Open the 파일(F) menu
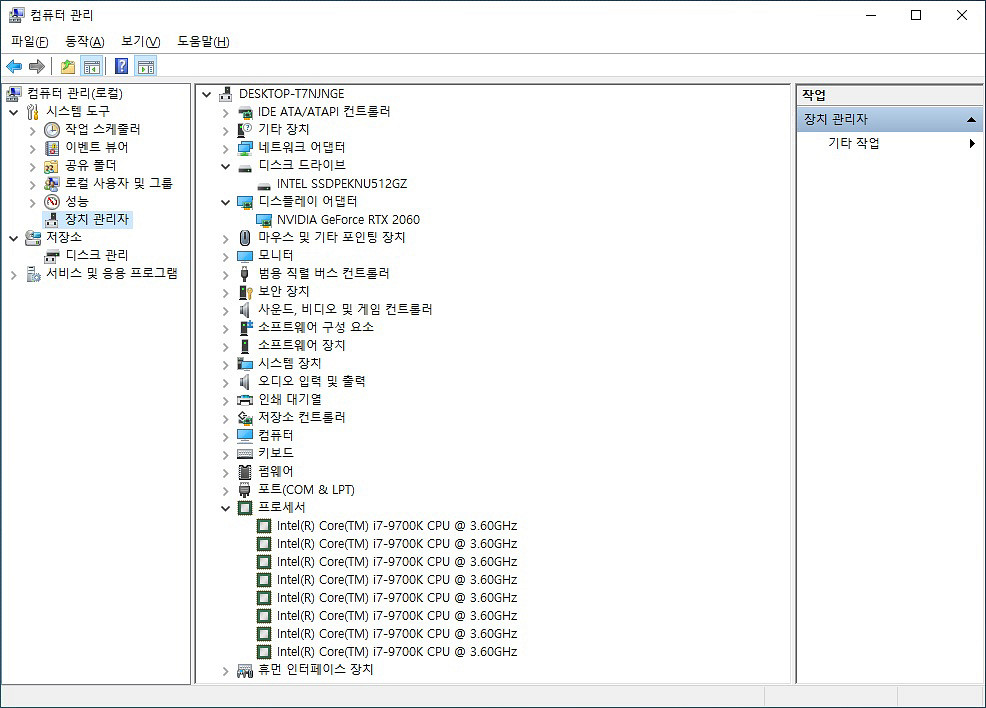The image size is (986, 708). pos(30,41)
